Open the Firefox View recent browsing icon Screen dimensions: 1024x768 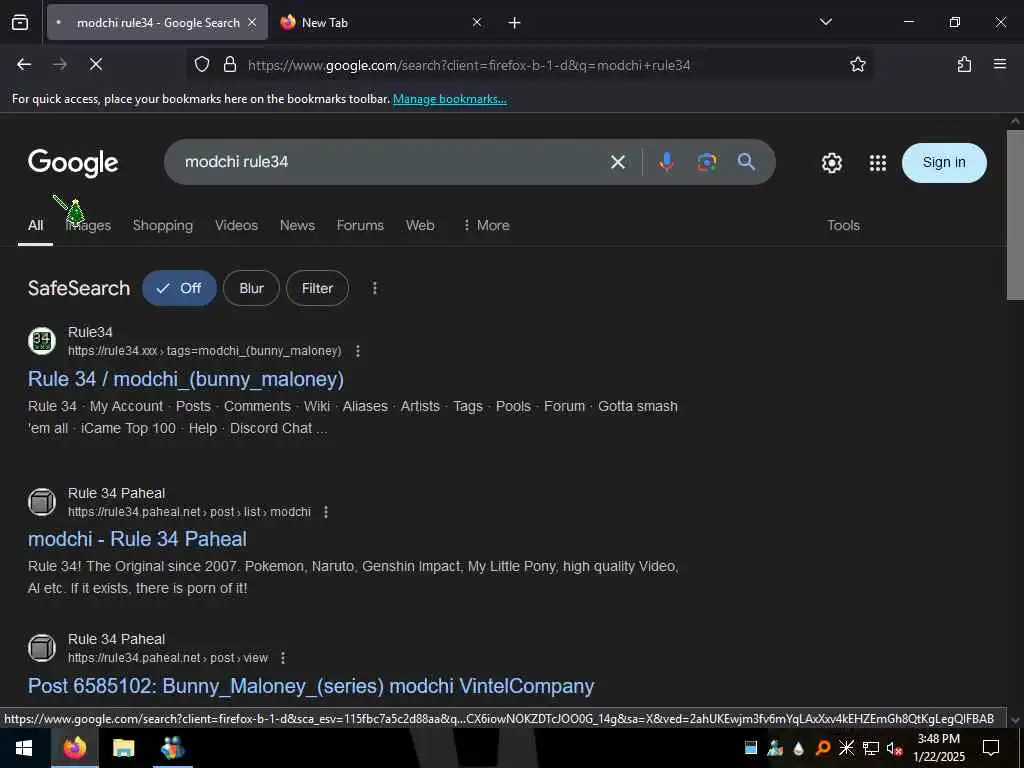[x=20, y=22]
